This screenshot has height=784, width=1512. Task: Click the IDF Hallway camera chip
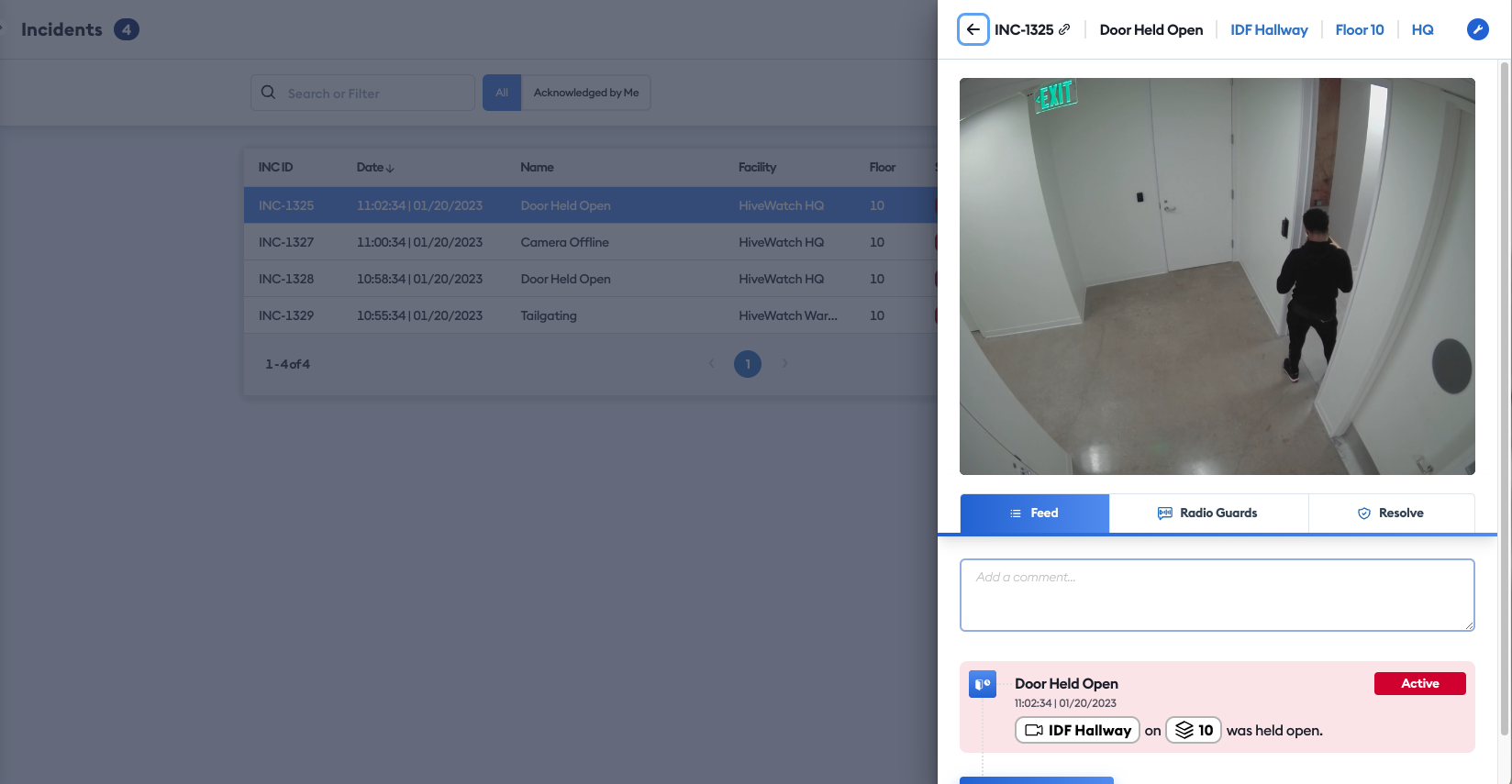[1077, 731]
